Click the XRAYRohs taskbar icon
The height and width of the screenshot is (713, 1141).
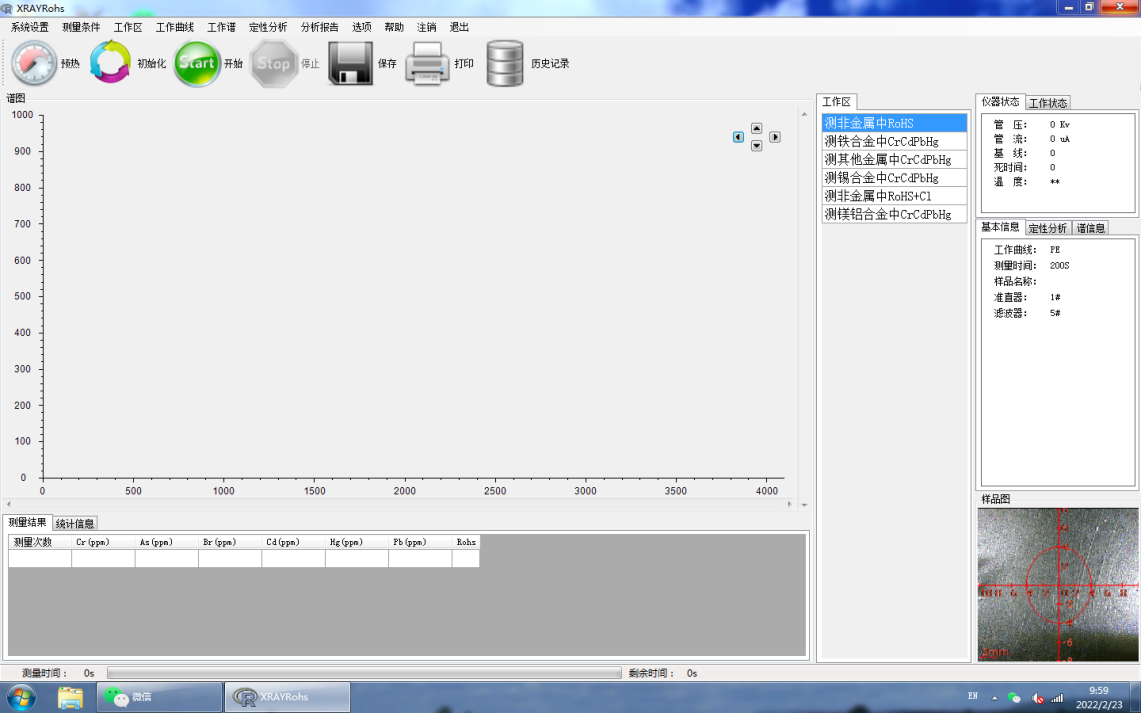[285, 697]
